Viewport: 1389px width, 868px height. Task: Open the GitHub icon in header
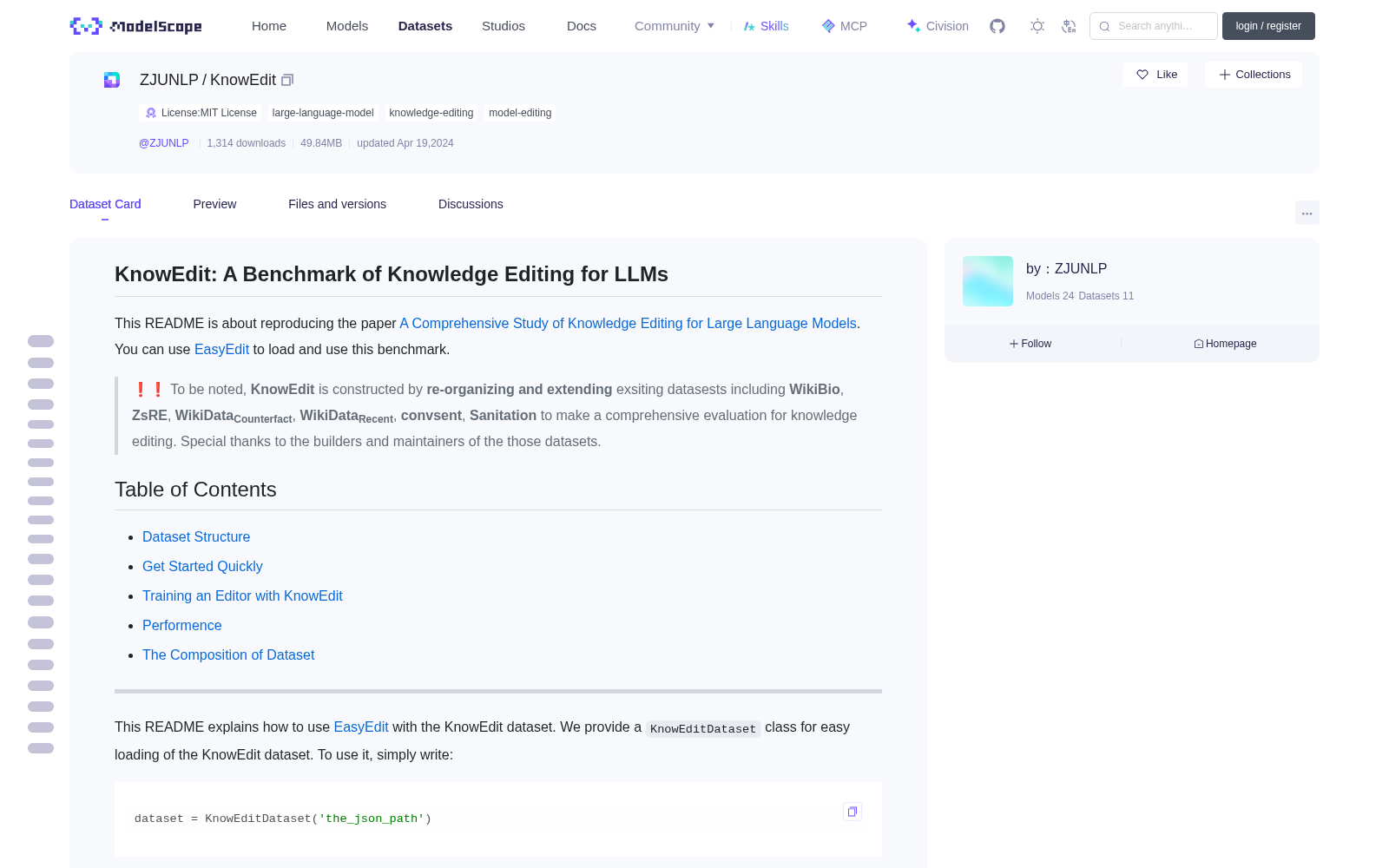coord(997,26)
